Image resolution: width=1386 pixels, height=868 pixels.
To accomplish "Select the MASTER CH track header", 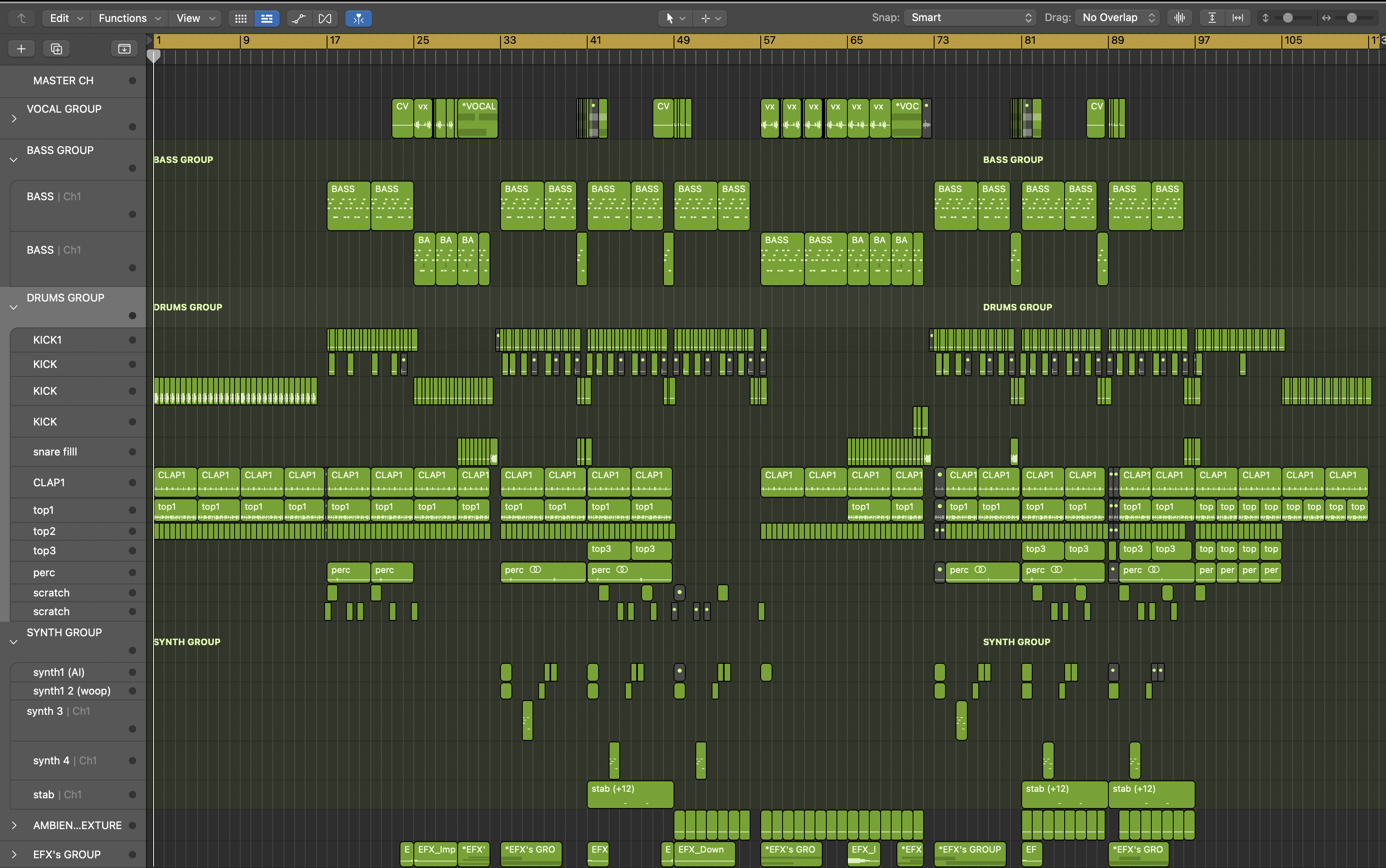I will 73,81.
